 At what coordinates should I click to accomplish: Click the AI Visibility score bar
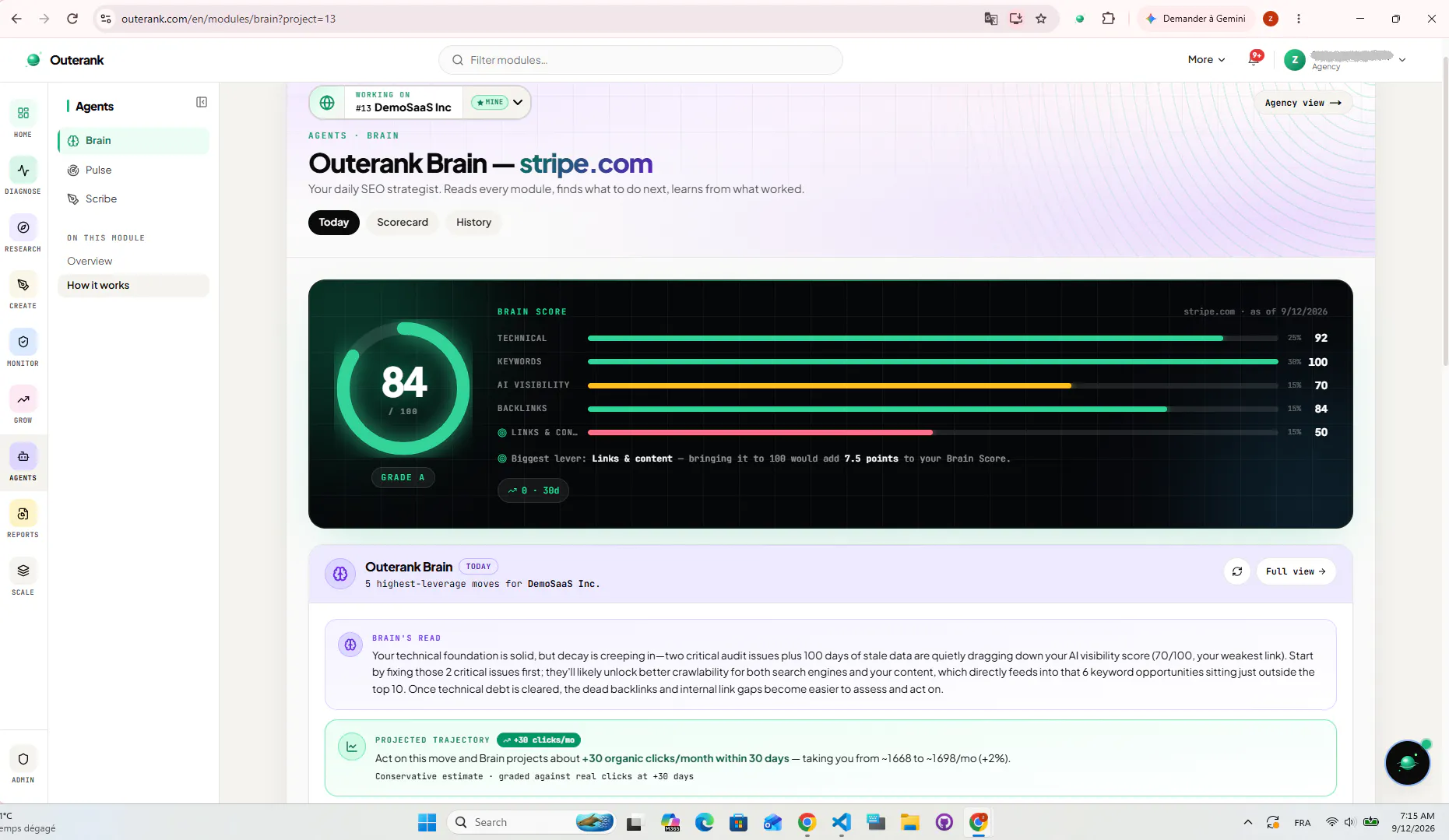coord(933,385)
